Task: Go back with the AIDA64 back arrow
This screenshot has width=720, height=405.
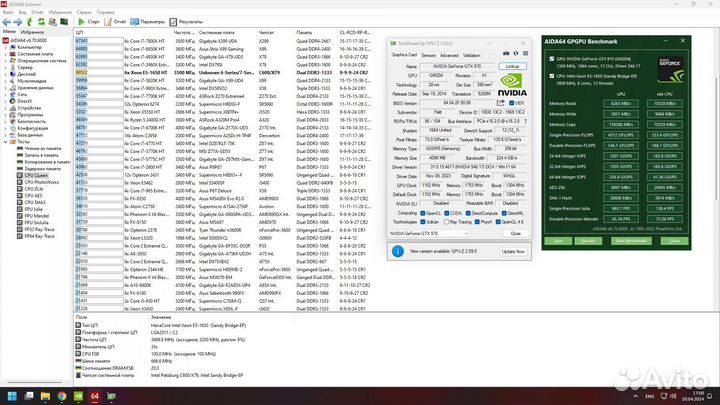Action: click(6, 22)
